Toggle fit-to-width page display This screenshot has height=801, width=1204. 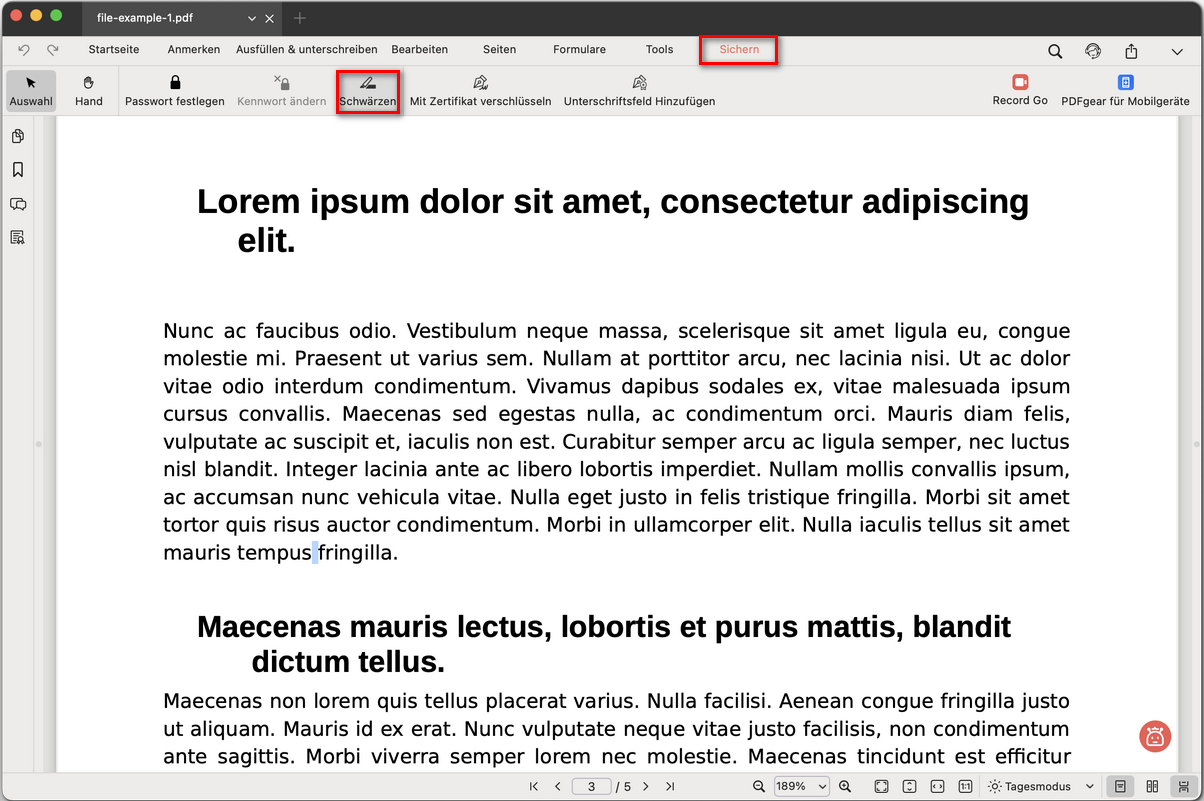[936, 786]
